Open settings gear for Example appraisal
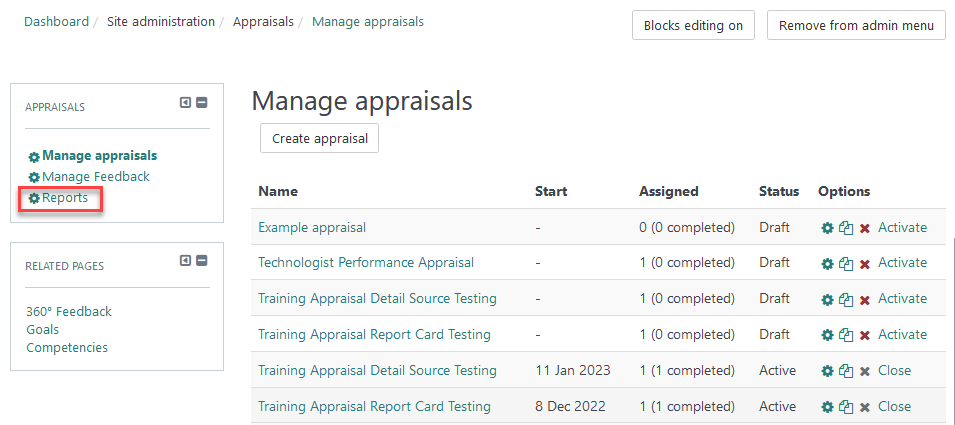 click(x=827, y=228)
